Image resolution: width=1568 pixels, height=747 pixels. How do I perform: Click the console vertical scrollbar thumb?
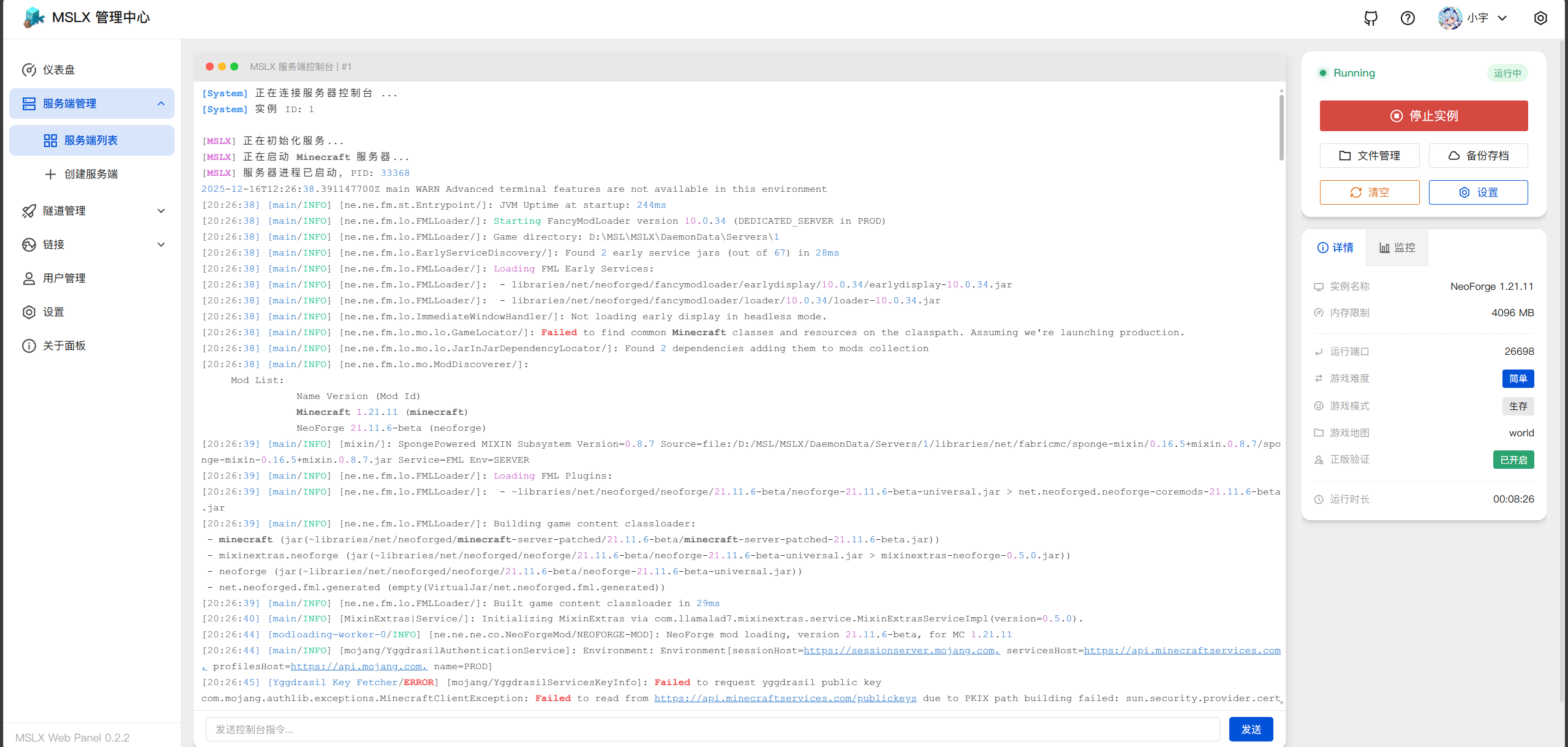click(1281, 127)
